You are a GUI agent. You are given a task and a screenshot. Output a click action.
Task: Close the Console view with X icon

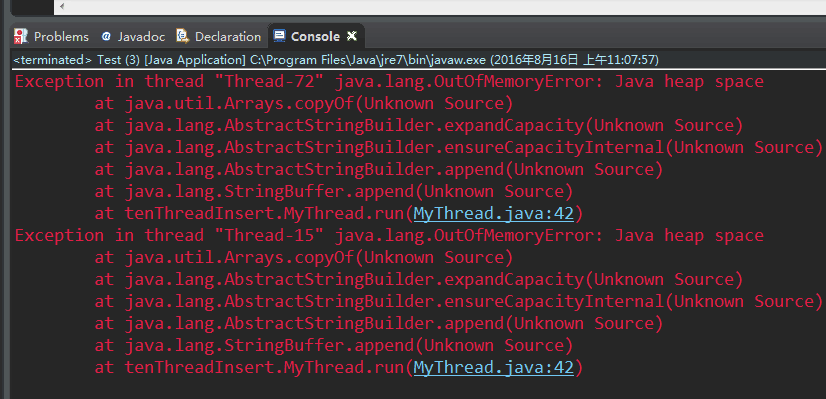pos(351,36)
